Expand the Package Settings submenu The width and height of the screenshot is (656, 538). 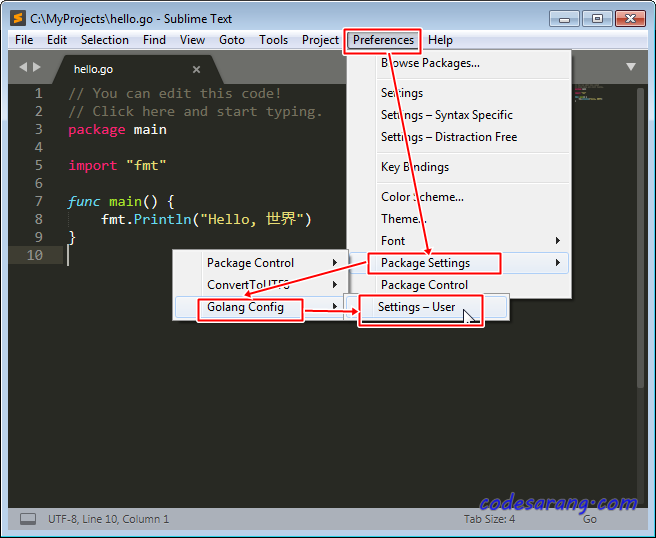tap(459, 263)
